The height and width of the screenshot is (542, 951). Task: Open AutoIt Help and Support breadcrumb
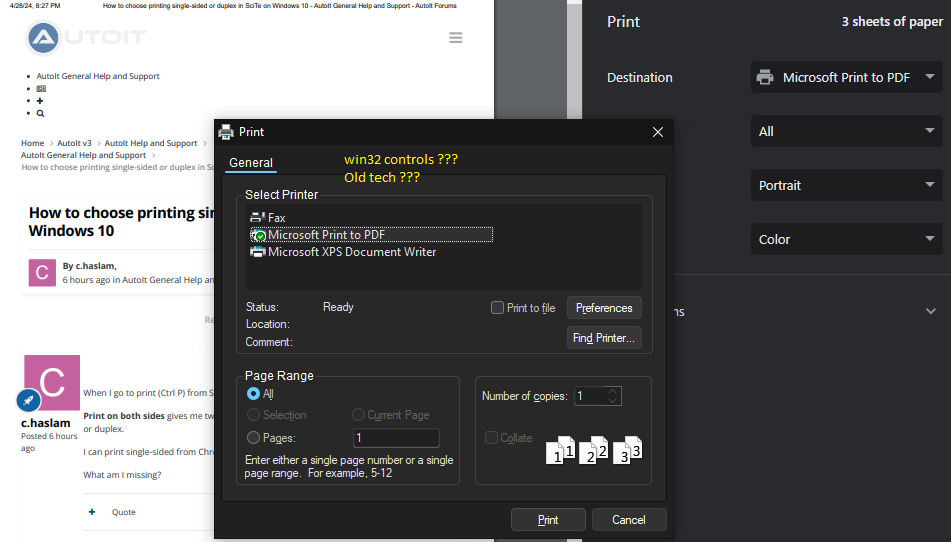tap(151, 143)
